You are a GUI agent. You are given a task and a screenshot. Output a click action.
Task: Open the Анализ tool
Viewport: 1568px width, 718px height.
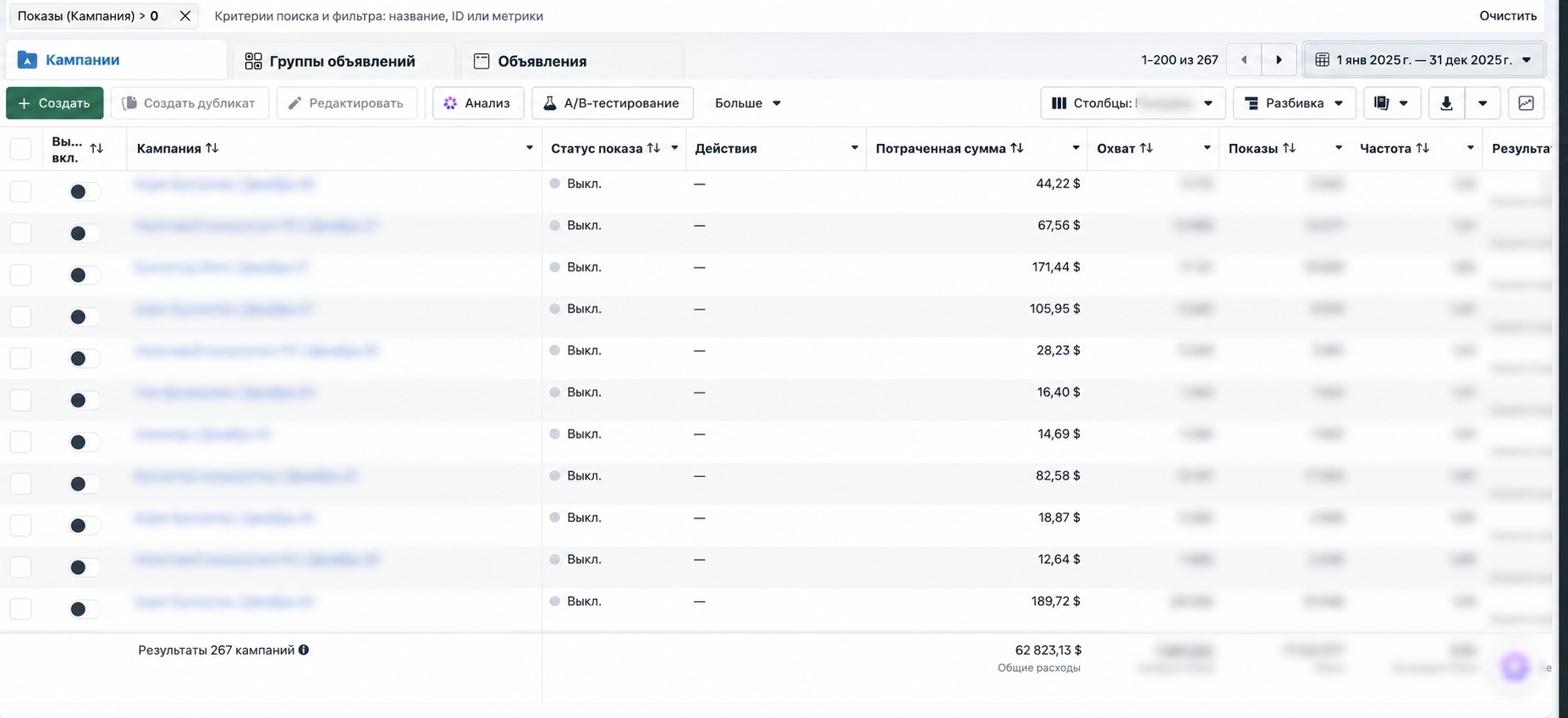click(x=478, y=103)
